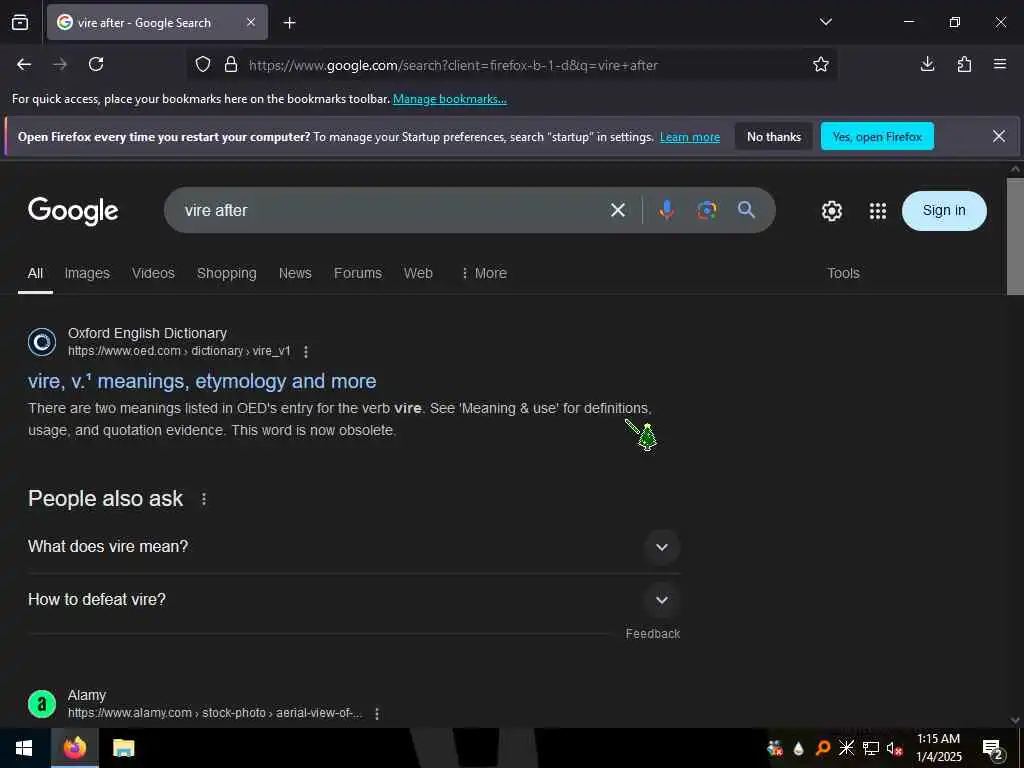Open tracking protection shield icon
This screenshot has height=768, width=1024.
(x=203, y=65)
